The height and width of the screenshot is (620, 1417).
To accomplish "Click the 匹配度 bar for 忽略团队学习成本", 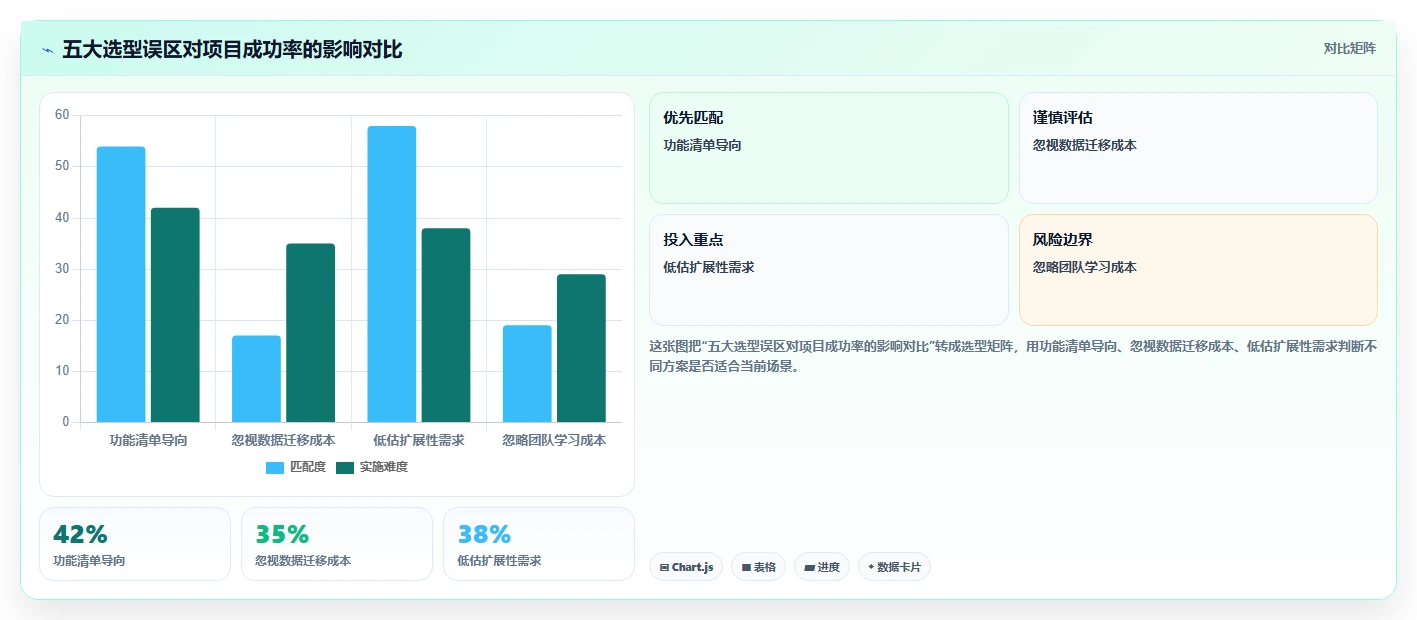I will [527, 374].
